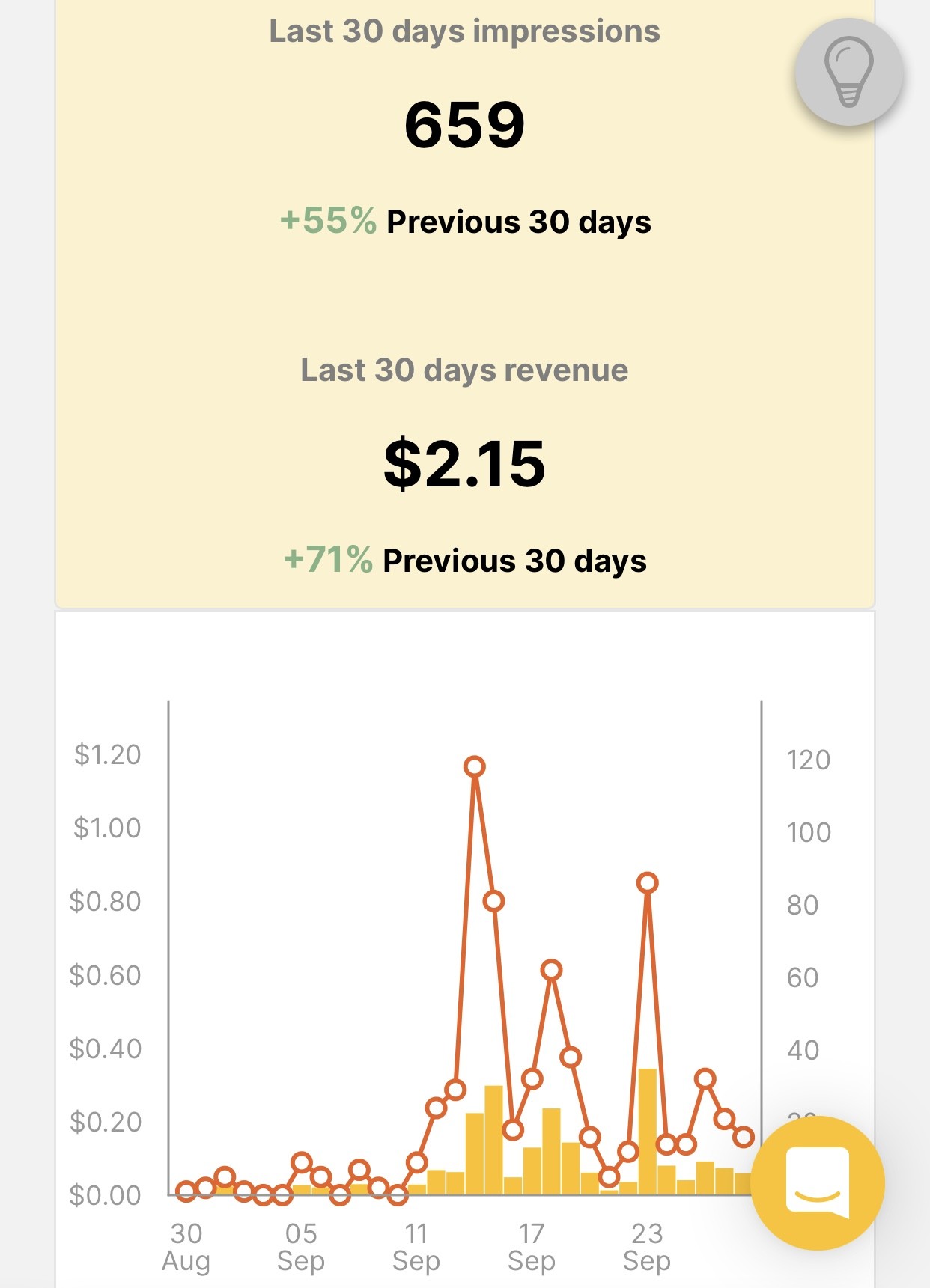Image resolution: width=930 pixels, height=1288 pixels.
Task: Click the last orange data point on the line
Action: click(x=744, y=1137)
